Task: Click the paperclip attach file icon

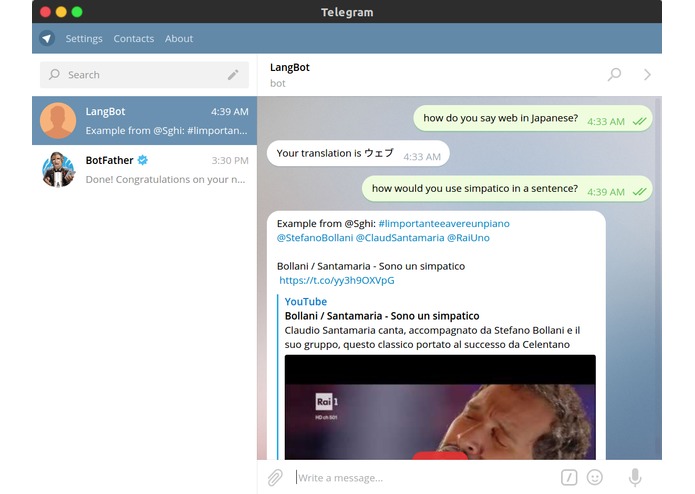Action: tap(275, 477)
